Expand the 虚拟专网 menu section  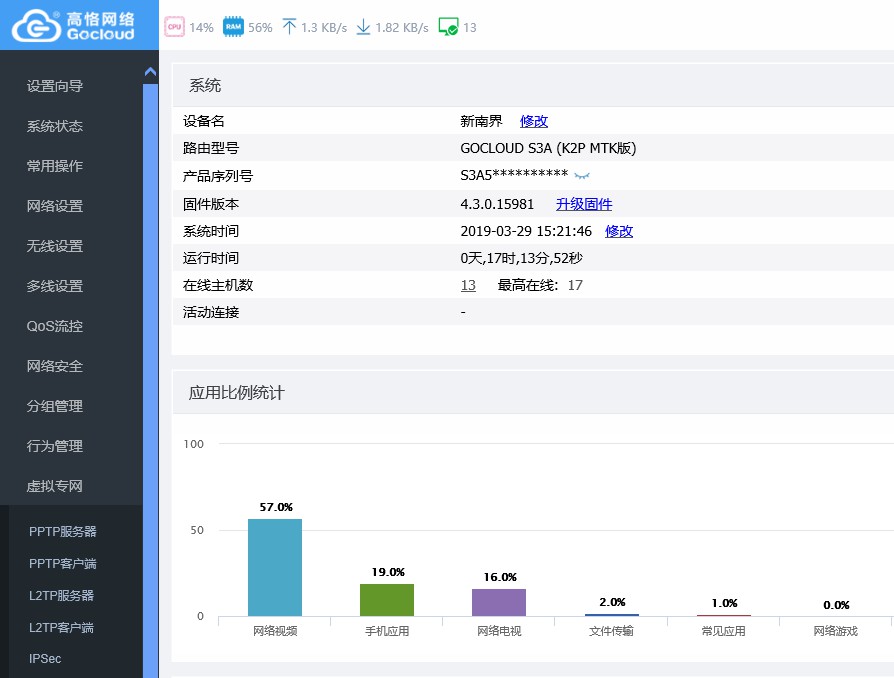pyautogui.click(x=55, y=486)
